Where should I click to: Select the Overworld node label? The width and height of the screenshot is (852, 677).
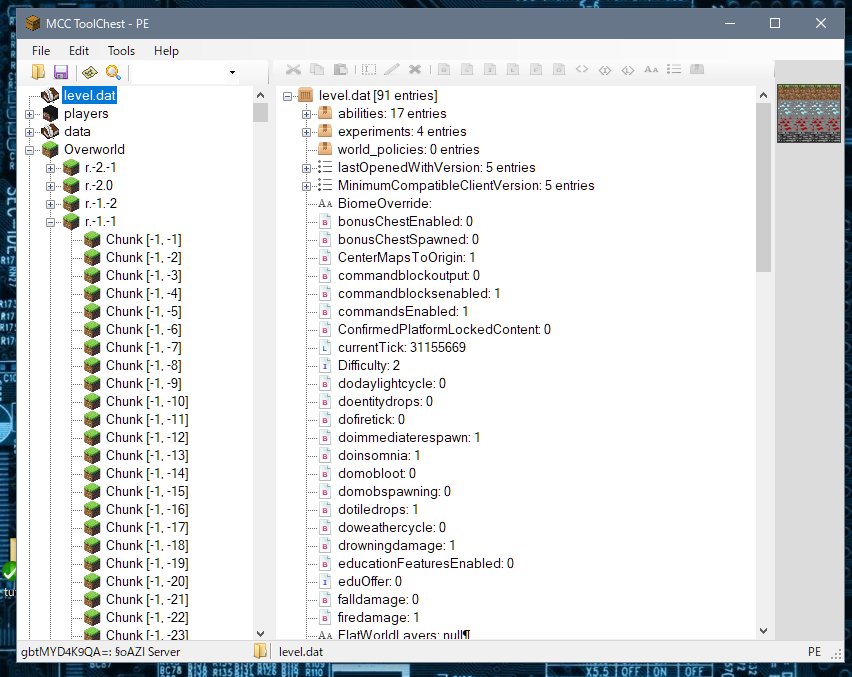[x=94, y=149]
